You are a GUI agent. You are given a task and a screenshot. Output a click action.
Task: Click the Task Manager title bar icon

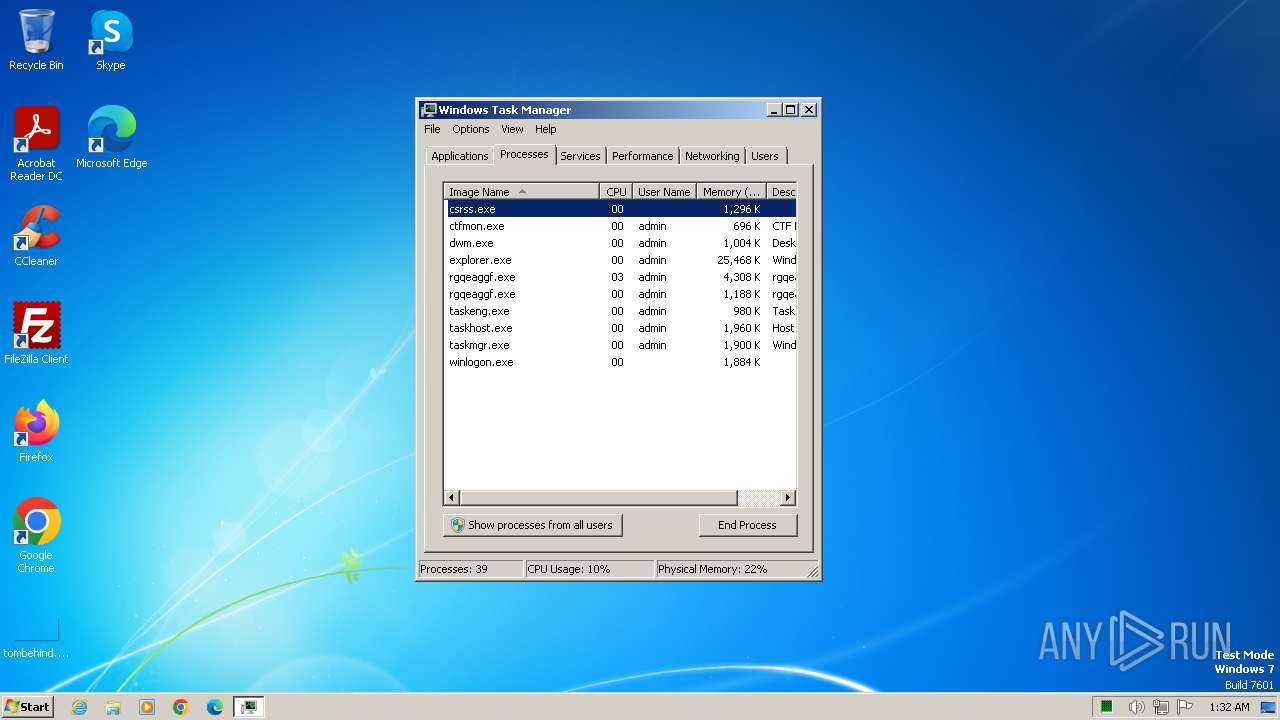pos(428,110)
